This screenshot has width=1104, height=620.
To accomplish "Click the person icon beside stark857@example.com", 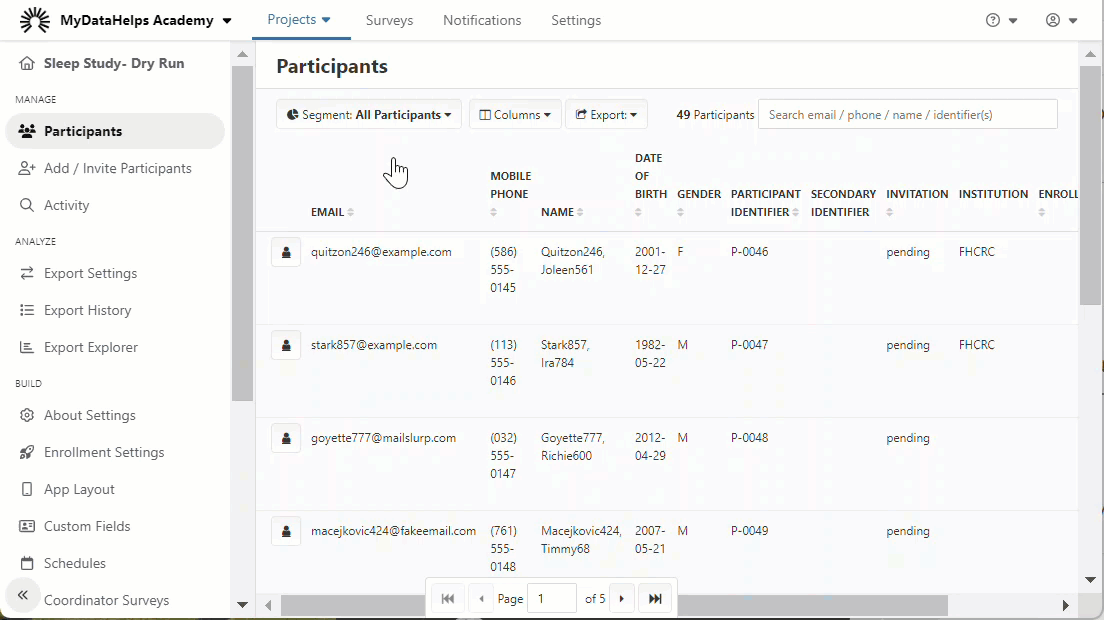I will (286, 346).
